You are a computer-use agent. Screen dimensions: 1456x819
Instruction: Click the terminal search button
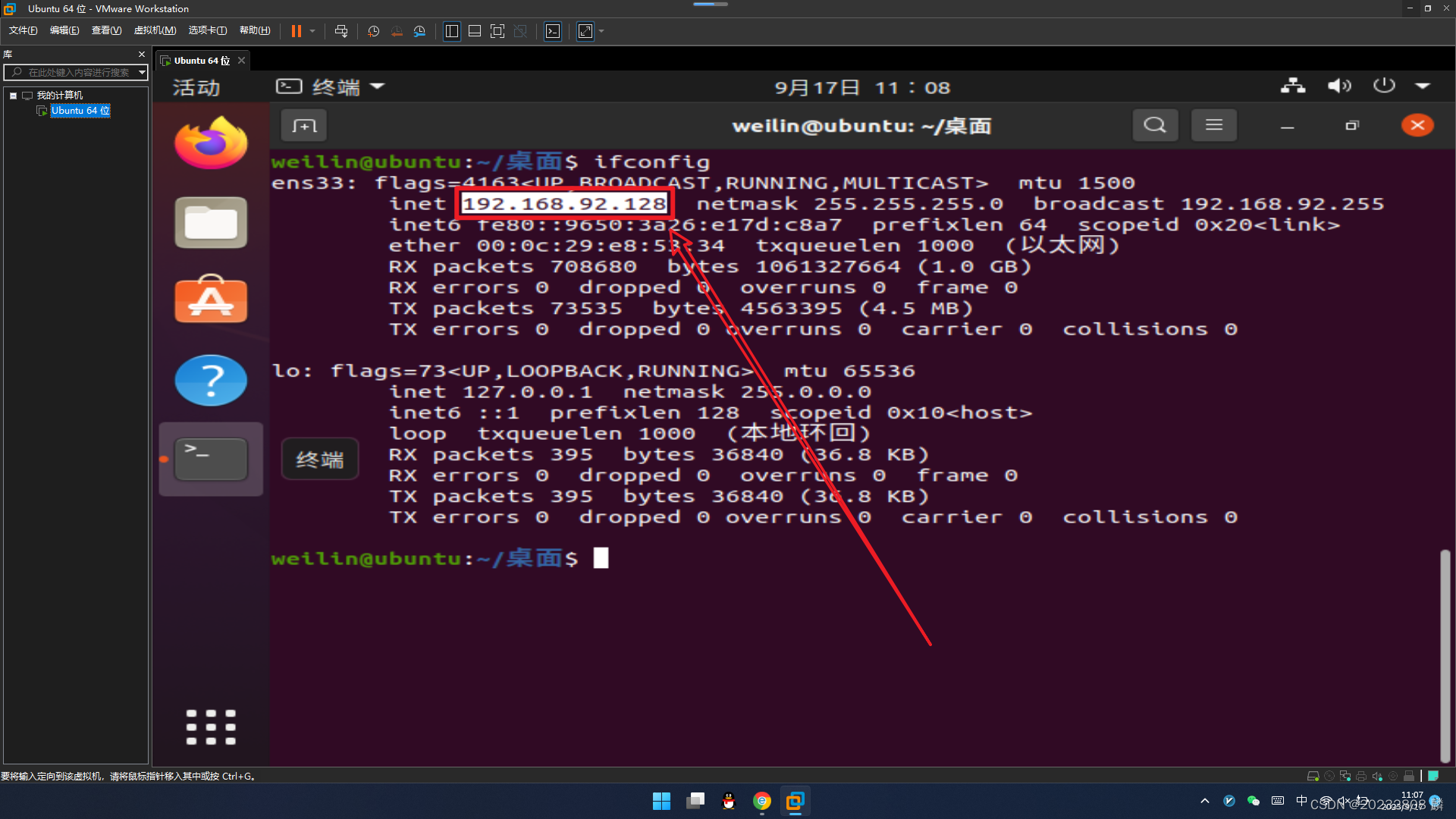coord(1155,125)
